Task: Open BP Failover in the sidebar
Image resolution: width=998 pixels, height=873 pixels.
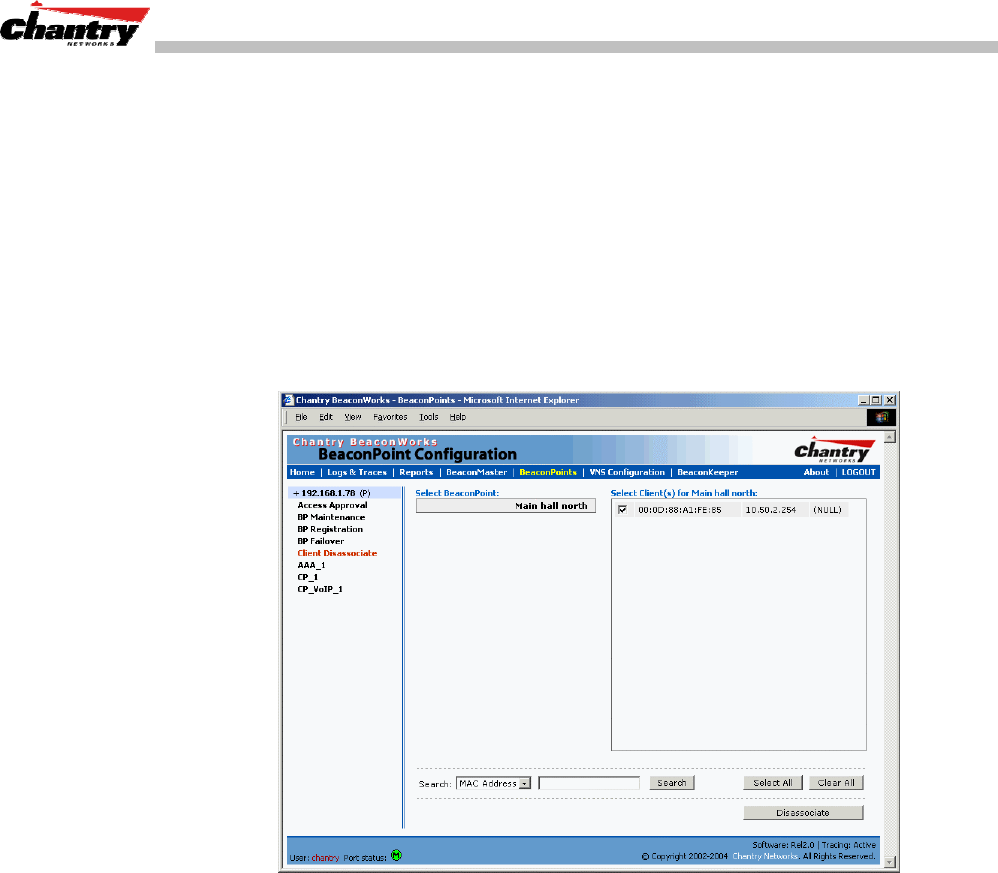Action: [x=320, y=541]
